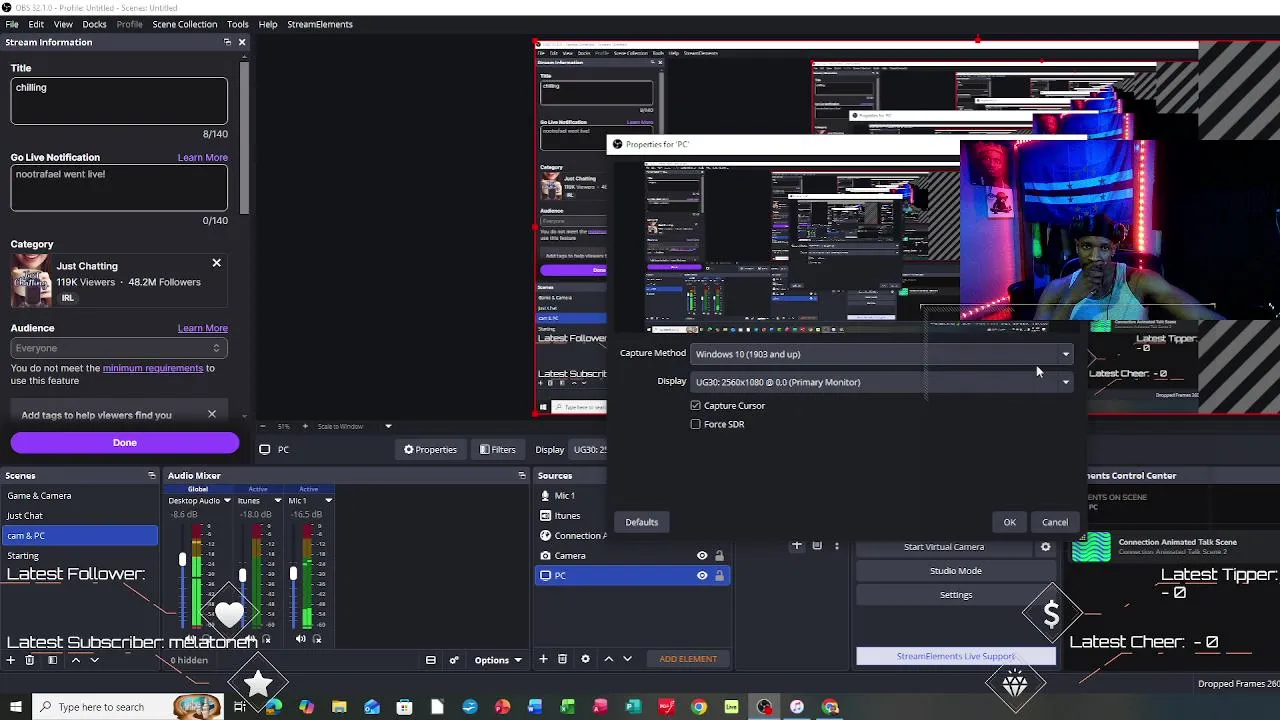Open the Audience Everyone dropdown

(118, 348)
